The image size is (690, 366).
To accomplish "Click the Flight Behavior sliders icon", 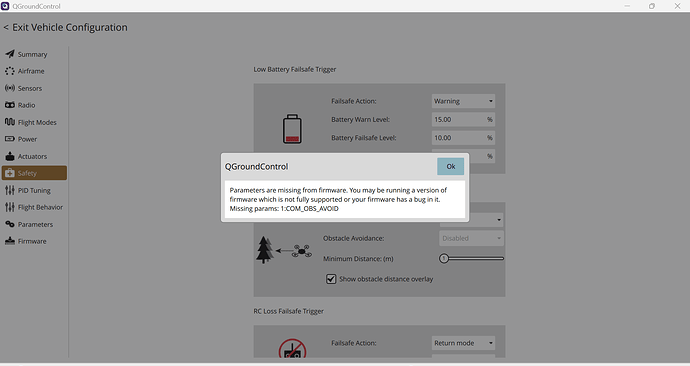I will point(10,207).
